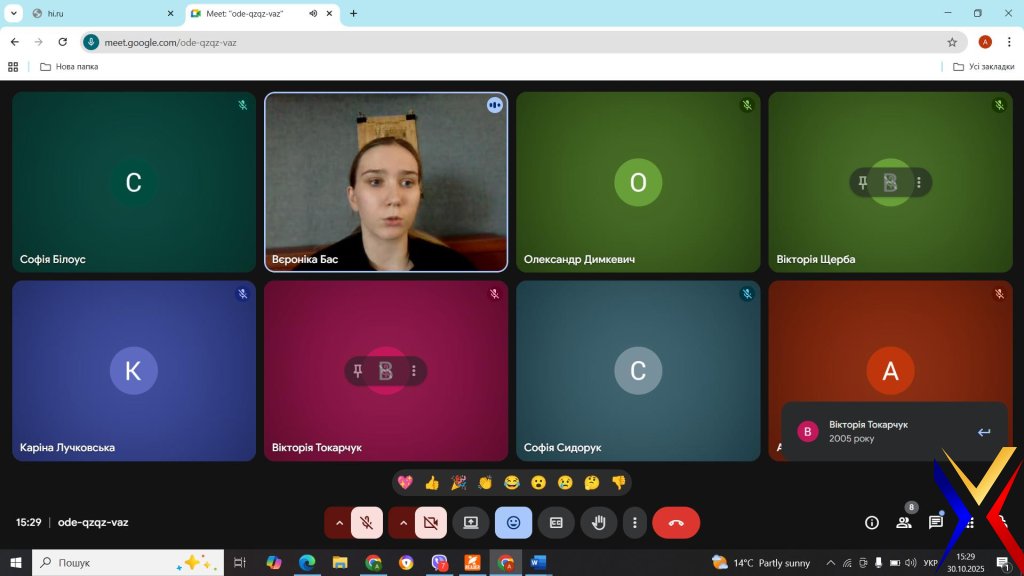Expand video settings arrow beside camera

(402, 522)
